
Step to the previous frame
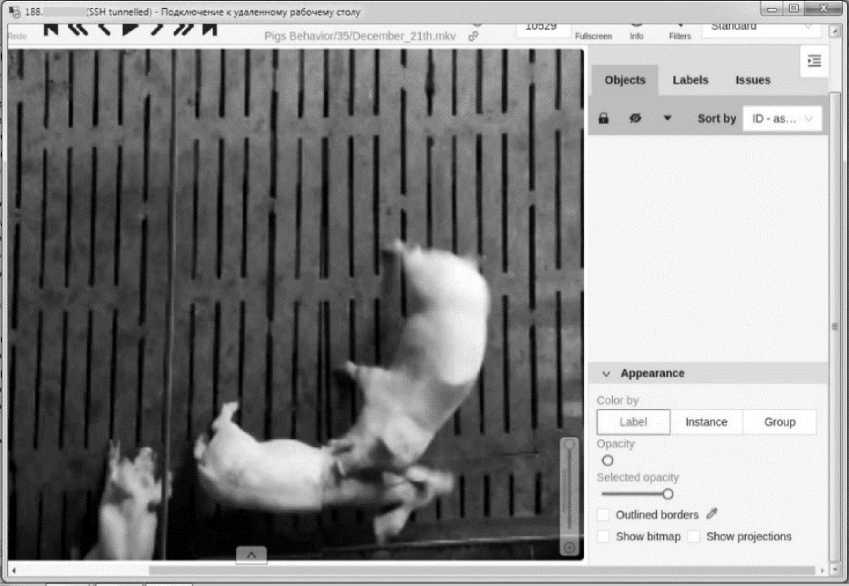click(105, 29)
